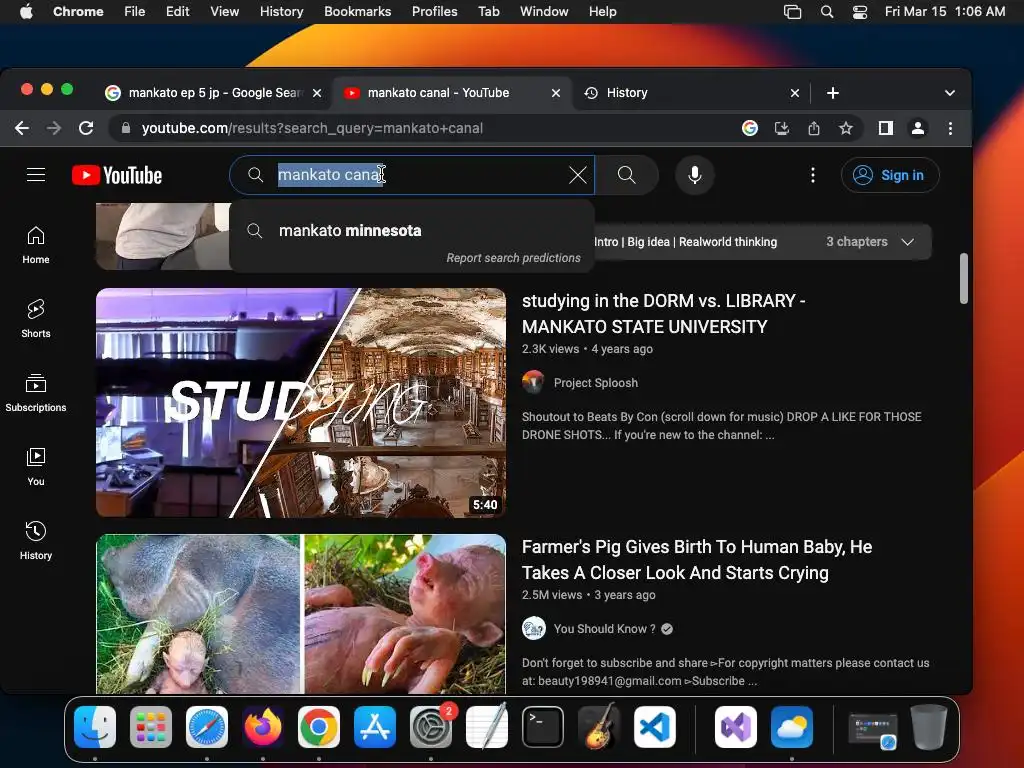Screen dimensions: 1024x768
Task: Close the mankato ep 5 jp tab
Action: pyautogui.click(x=317, y=93)
